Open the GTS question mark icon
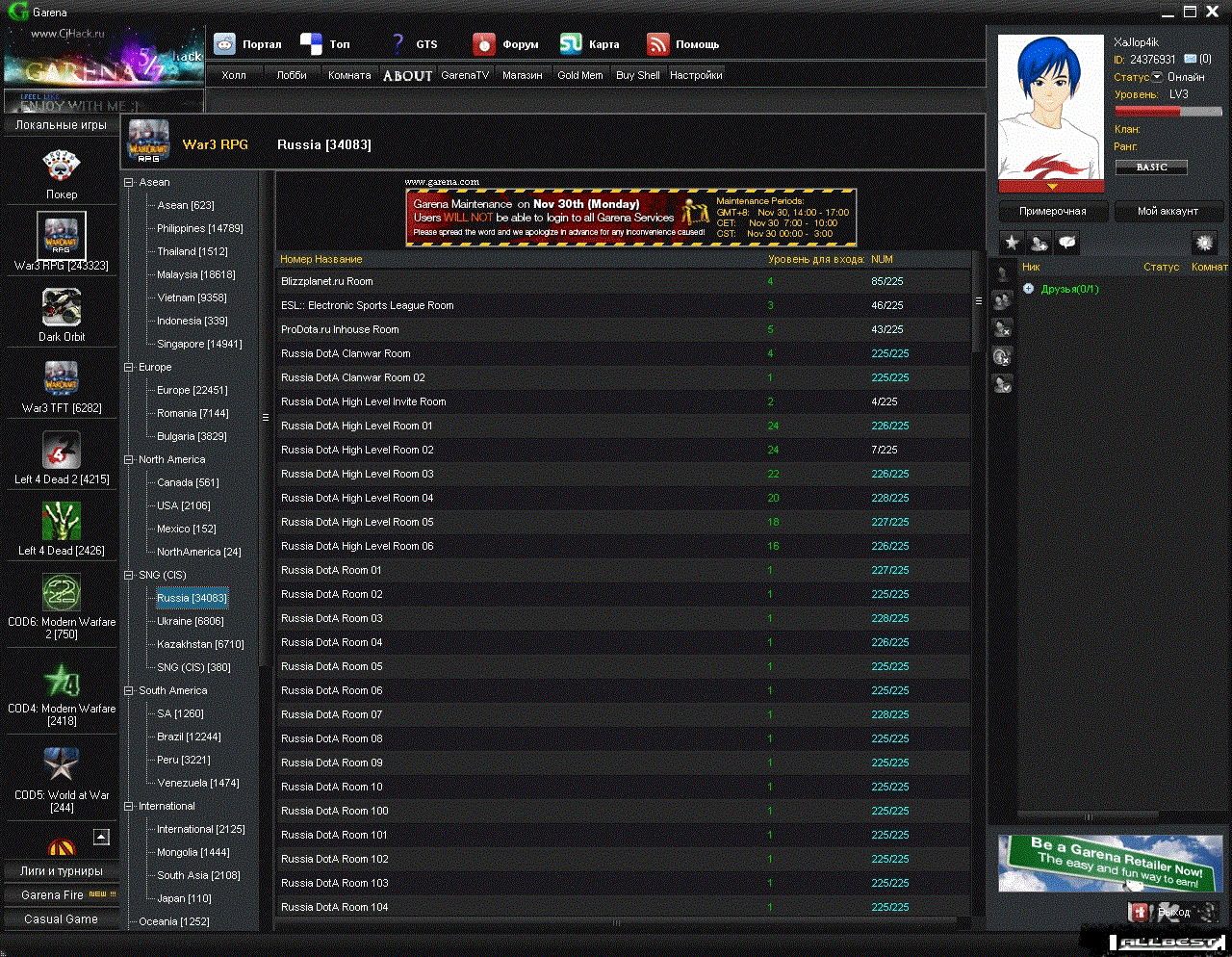Screen dimensions: 1232x957 (x=398, y=44)
